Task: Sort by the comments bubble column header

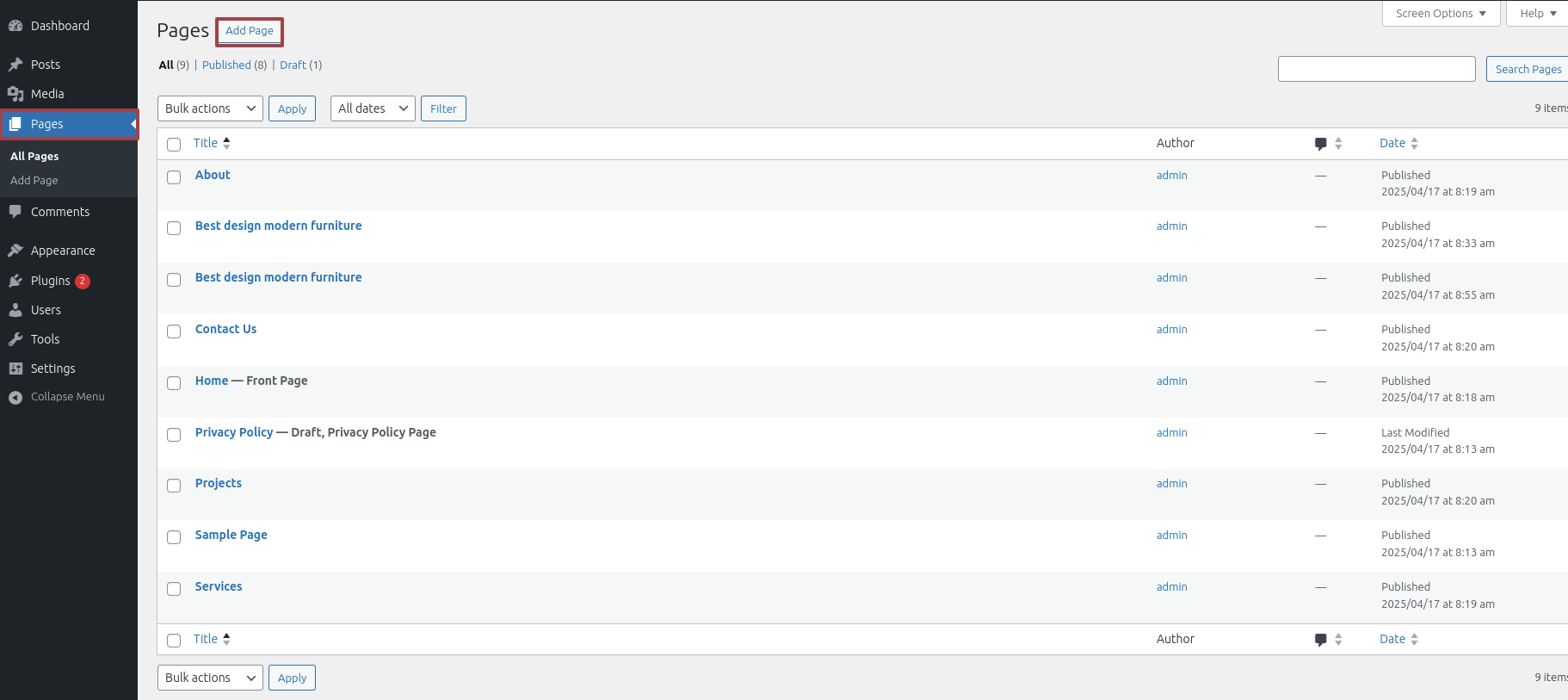Action: click(x=1321, y=144)
